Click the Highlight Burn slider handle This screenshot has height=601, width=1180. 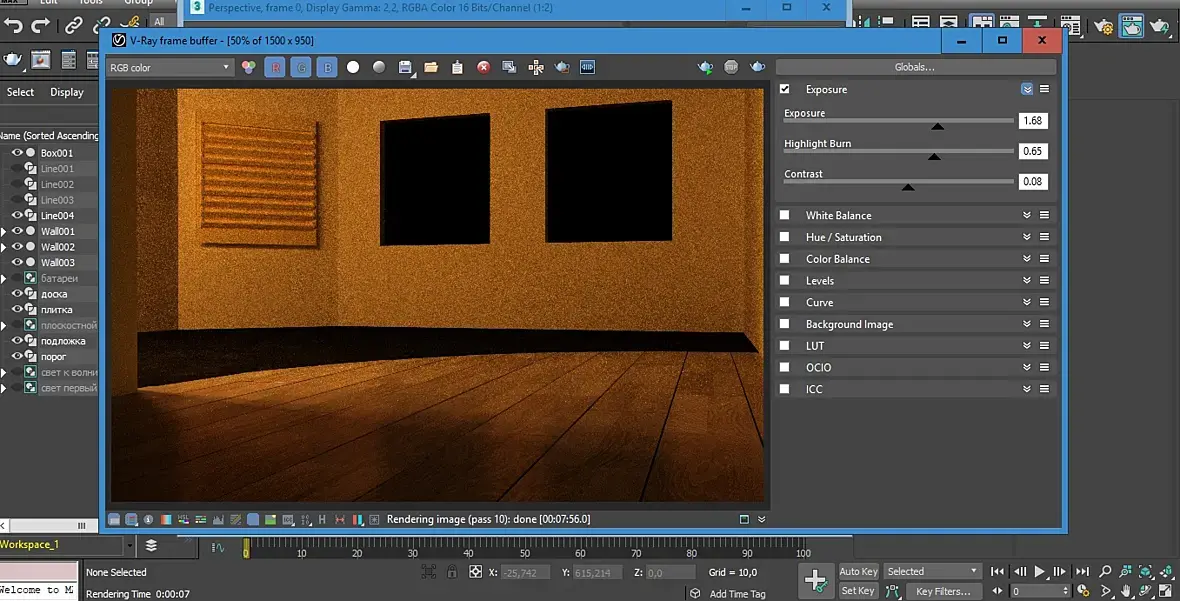click(x=934, y=156)
